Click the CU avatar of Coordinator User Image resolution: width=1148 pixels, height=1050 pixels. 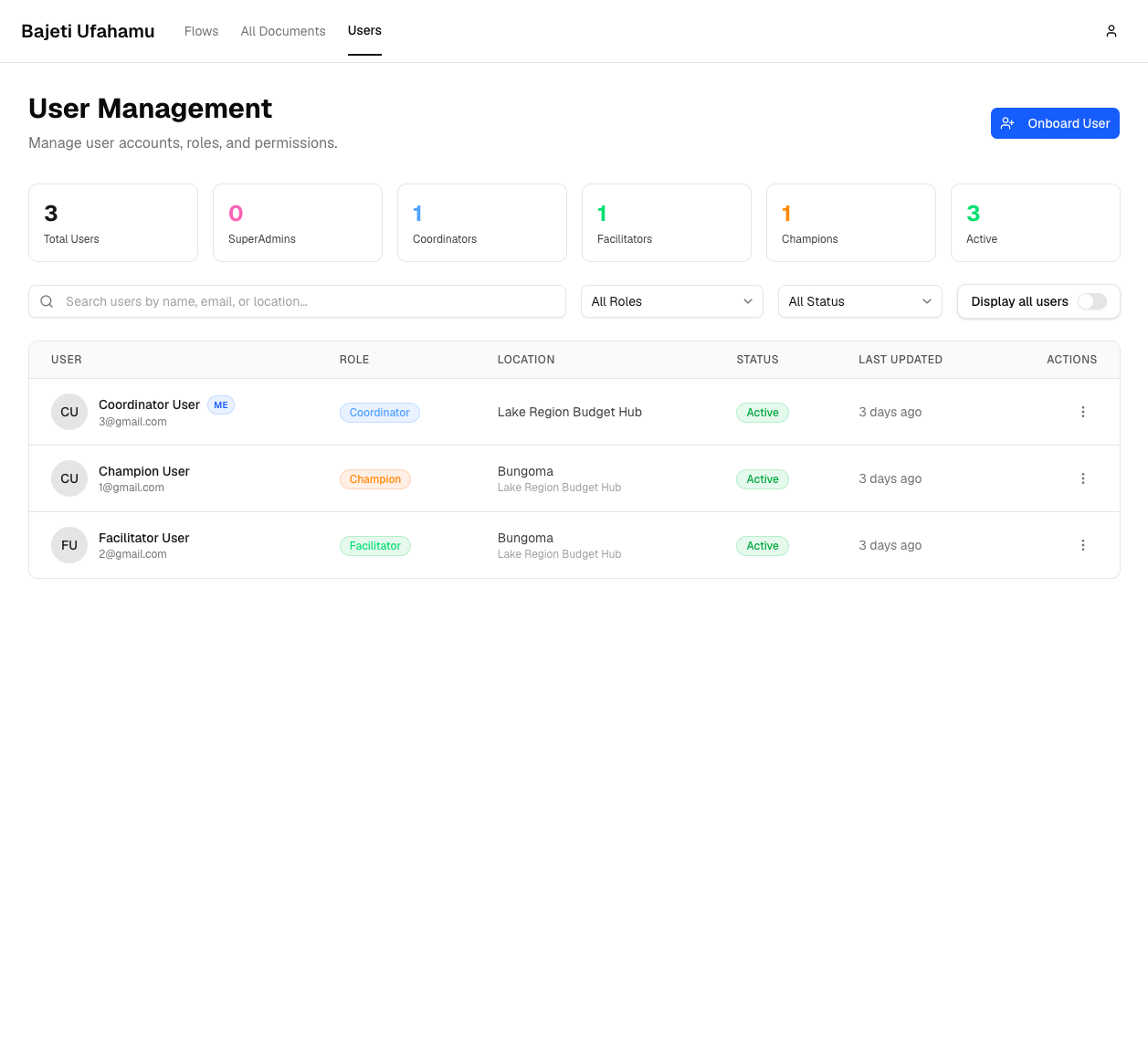tap(69, 412)
